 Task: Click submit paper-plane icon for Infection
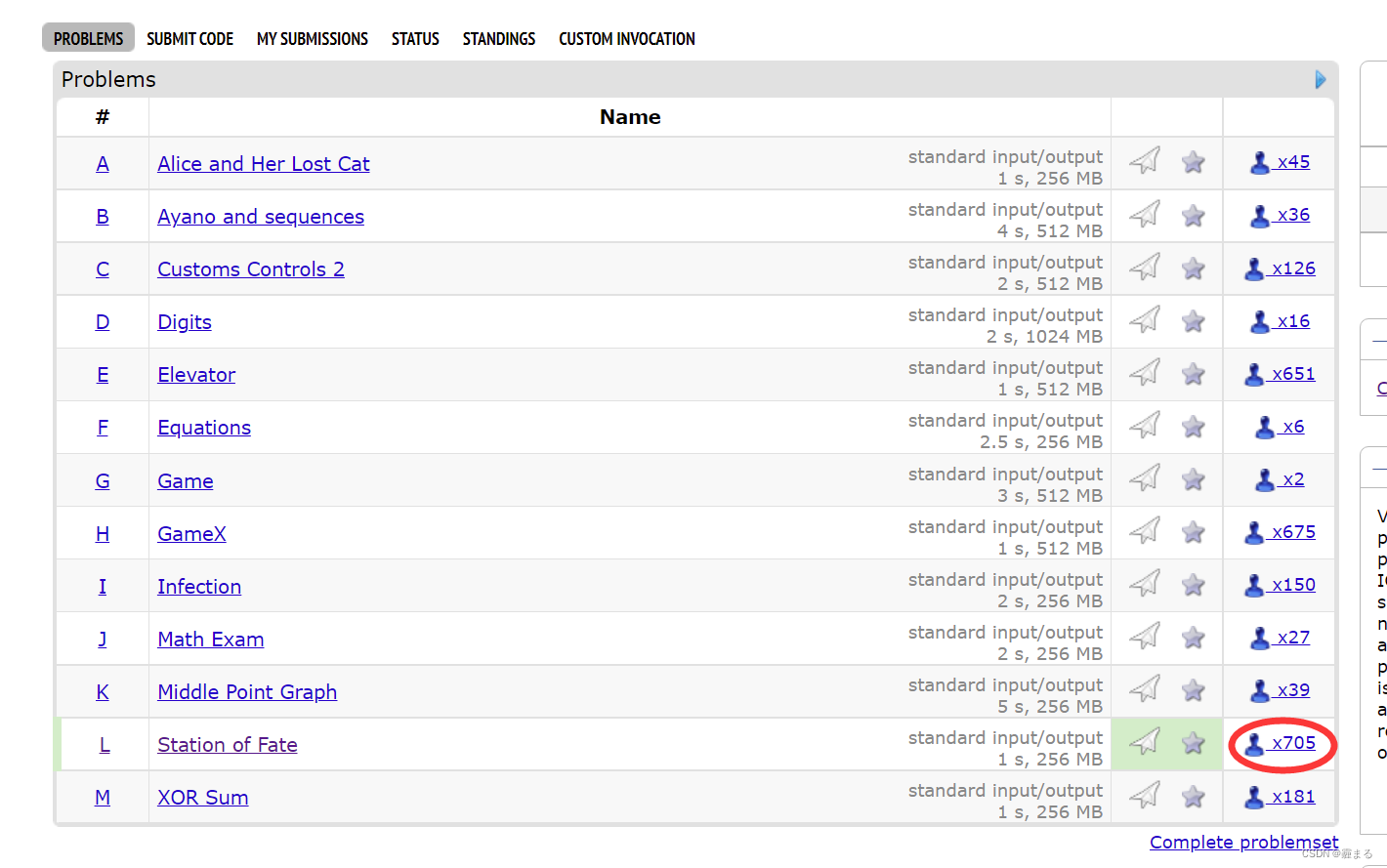(x=1145, y=584)
